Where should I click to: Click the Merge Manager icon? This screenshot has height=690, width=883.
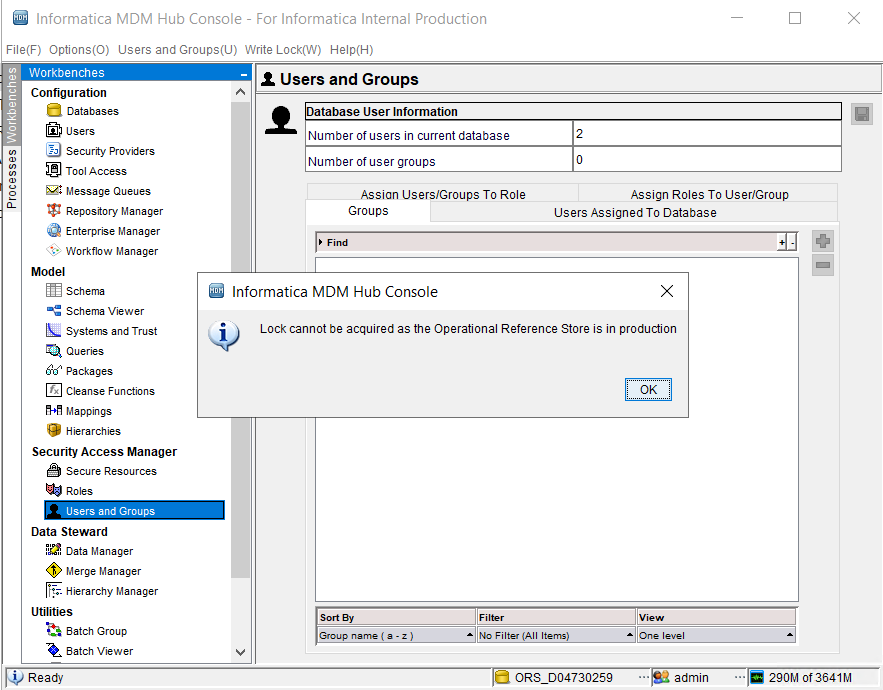[53, 570]
